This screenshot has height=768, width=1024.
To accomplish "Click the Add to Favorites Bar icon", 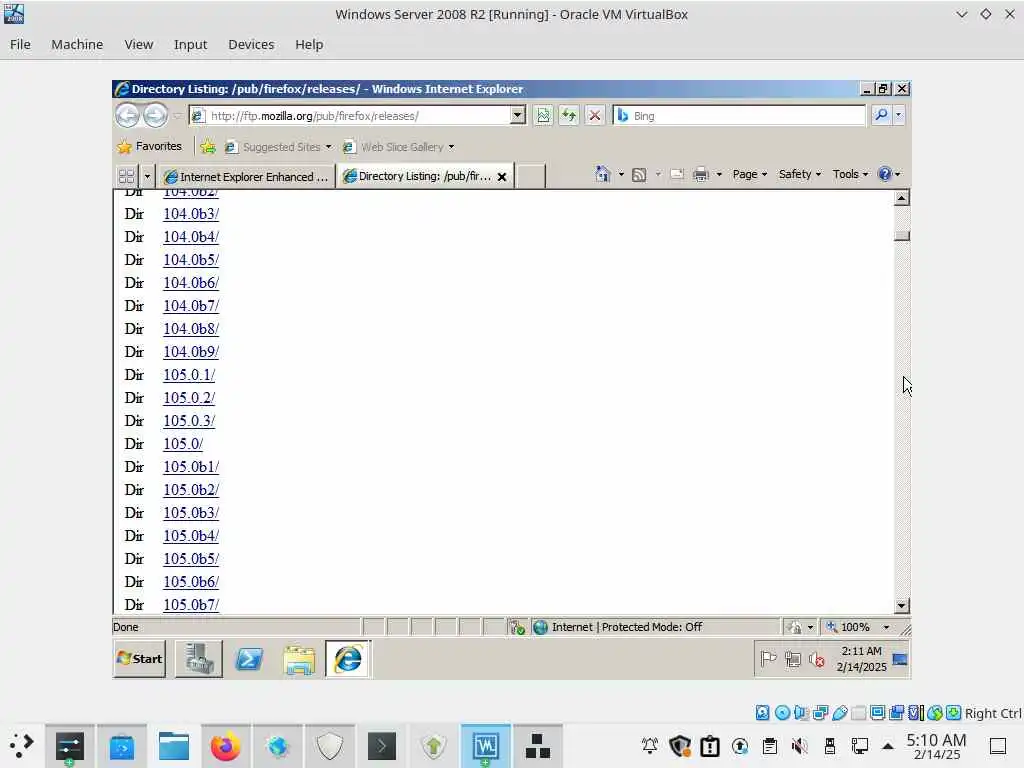I will [x=208, y=147].
